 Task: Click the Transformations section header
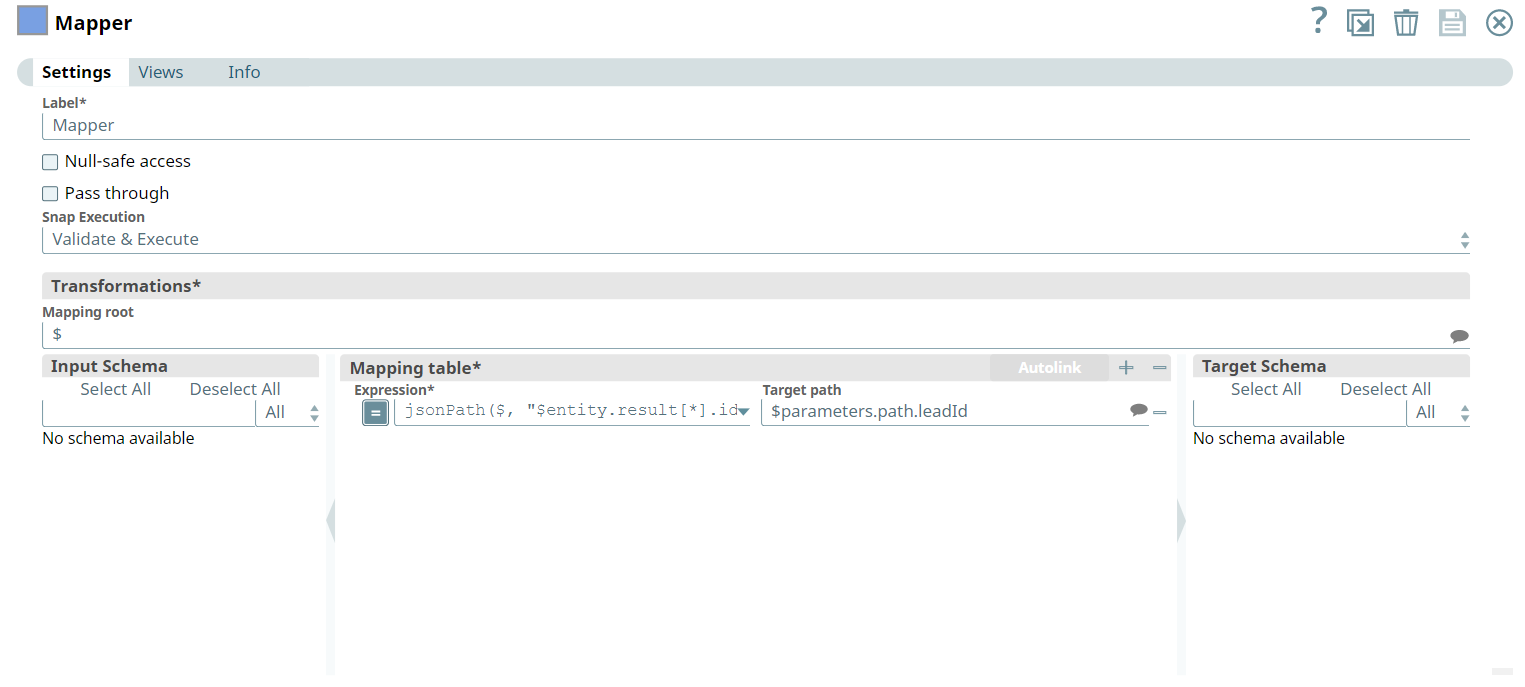point(756,286)
